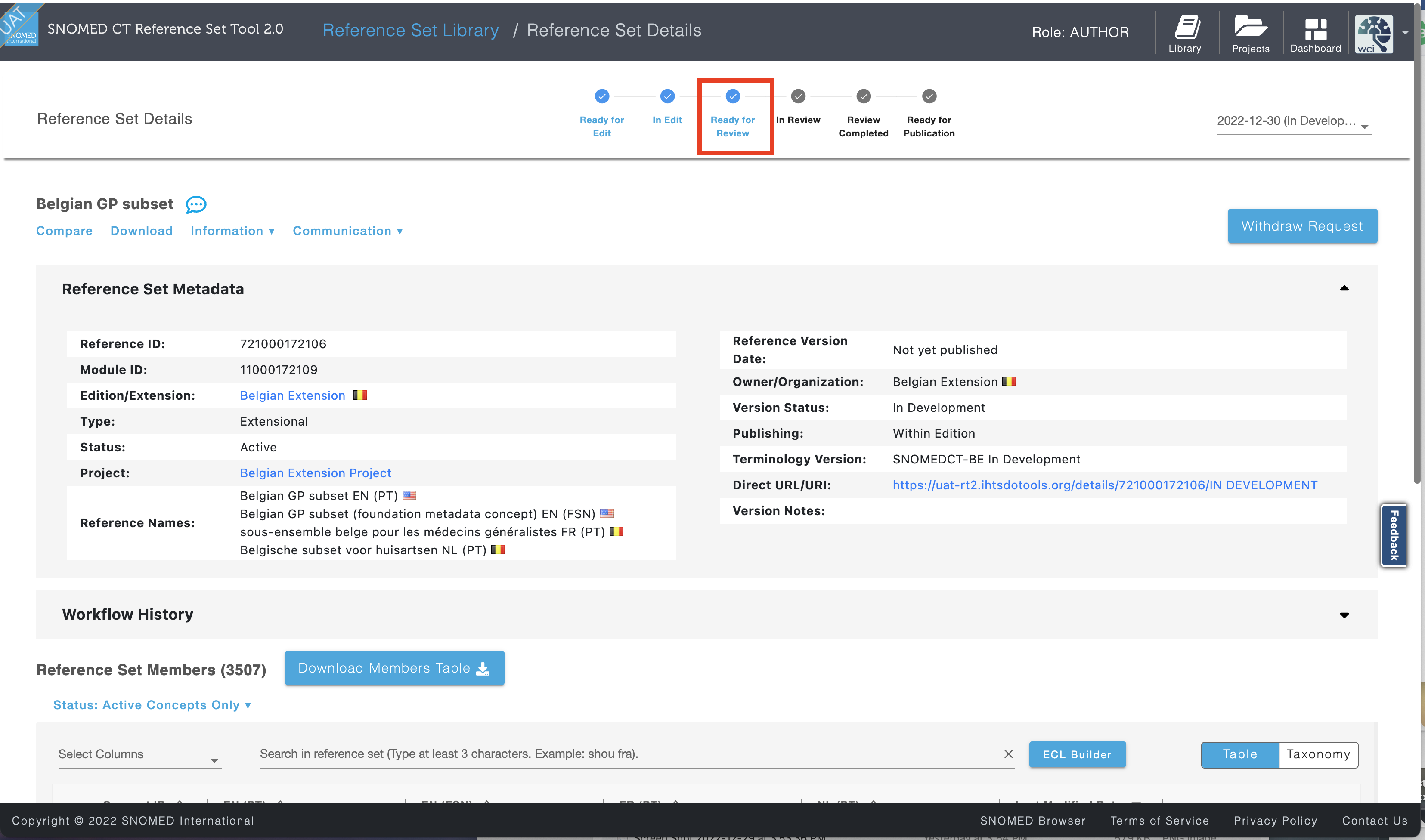Open the Status: Active Concepts Only filter
This screenshot has width=1425, height=840.
click(152, 705)
